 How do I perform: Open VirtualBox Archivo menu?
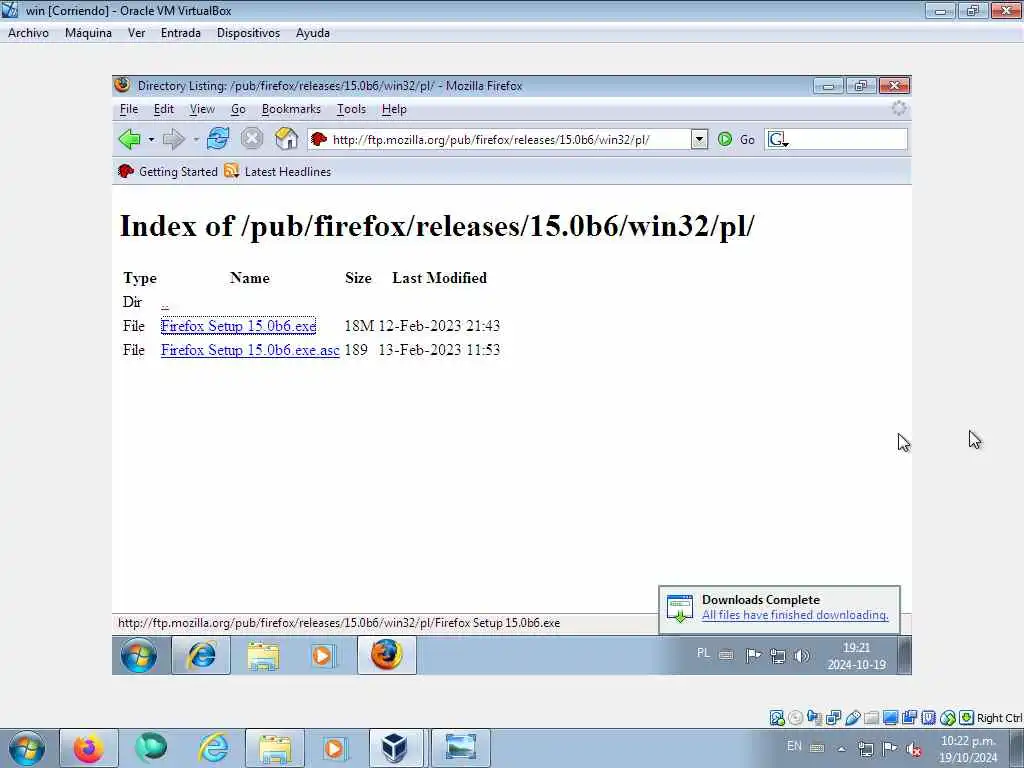click(x=28, y=33)
